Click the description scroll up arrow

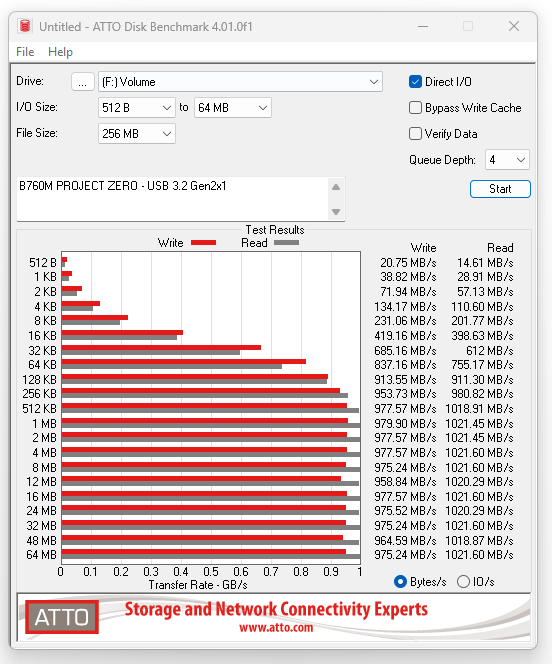(x=336, y=187)
